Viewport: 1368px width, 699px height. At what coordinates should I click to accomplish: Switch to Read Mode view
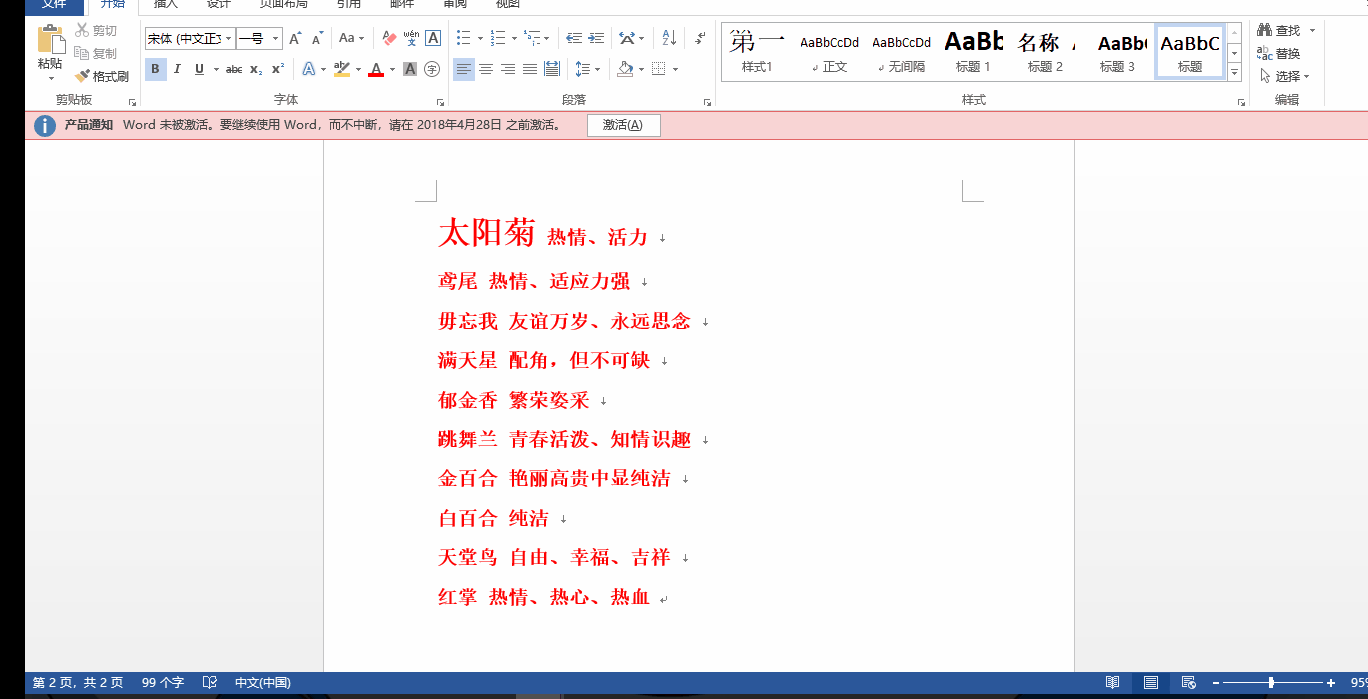point(1112,683)
